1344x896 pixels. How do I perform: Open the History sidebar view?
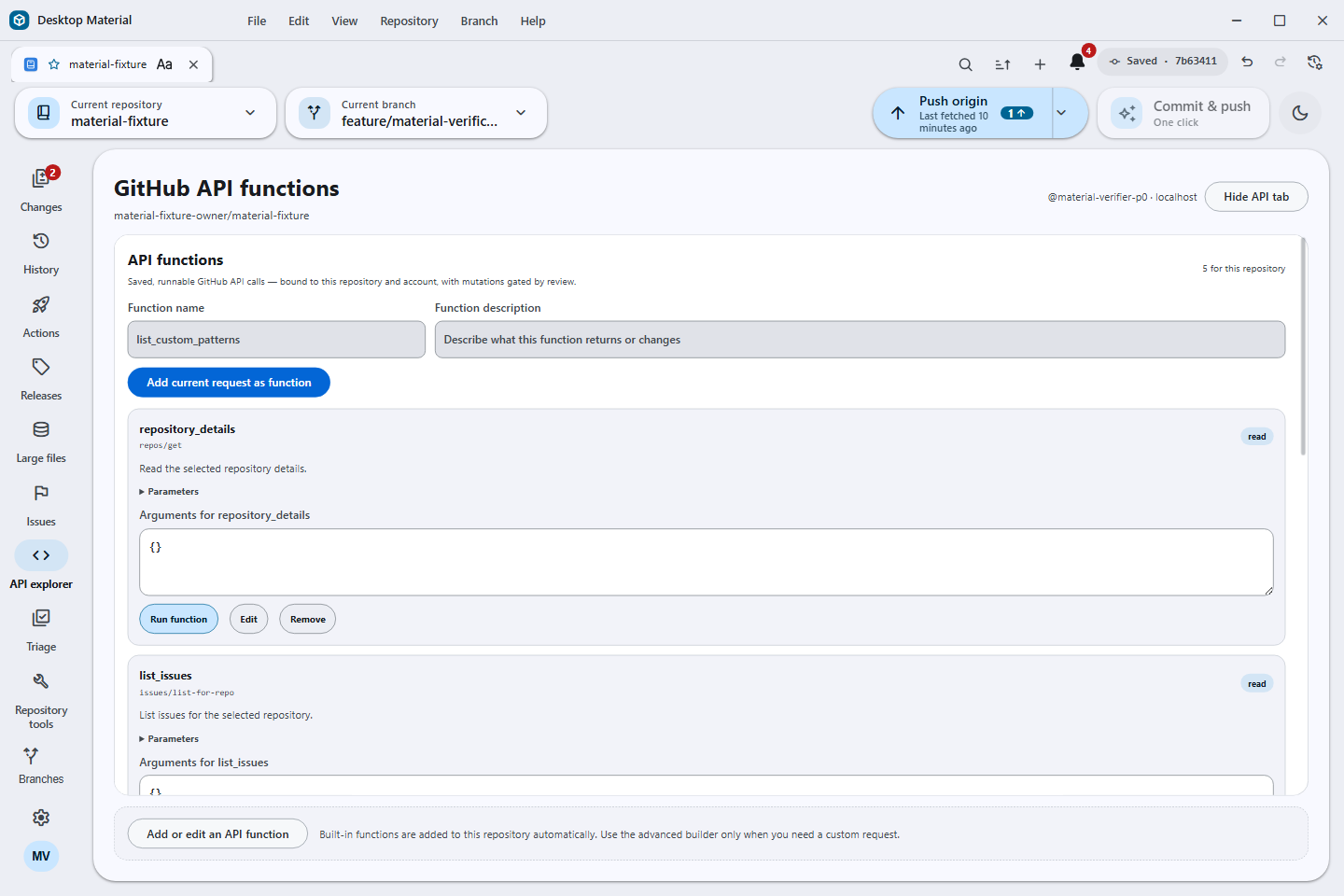point(41,253)
